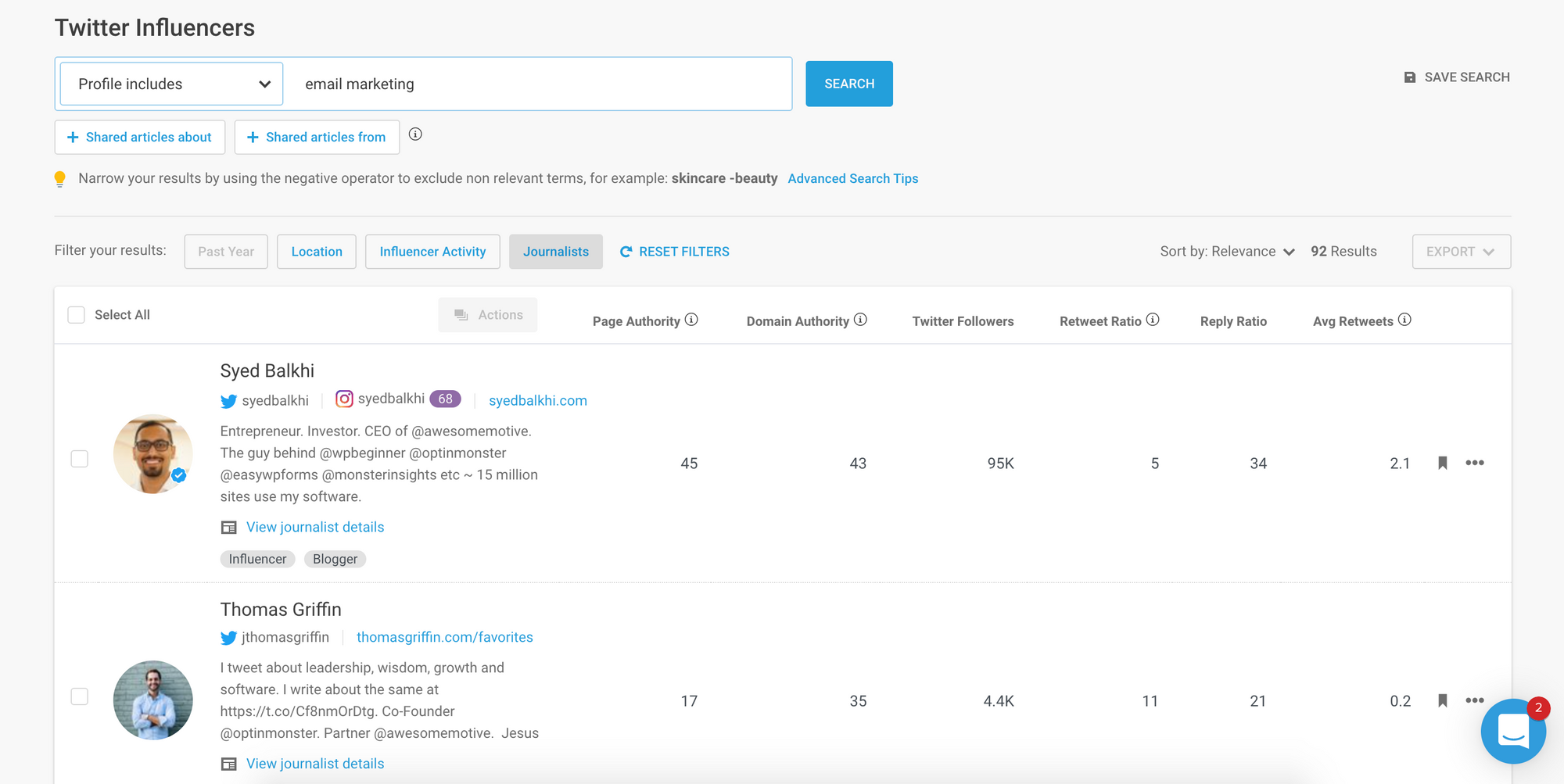Check the box for Thomas Griffin
Viewport: 1564px width, 784px height.
click(x=80, y=696)
